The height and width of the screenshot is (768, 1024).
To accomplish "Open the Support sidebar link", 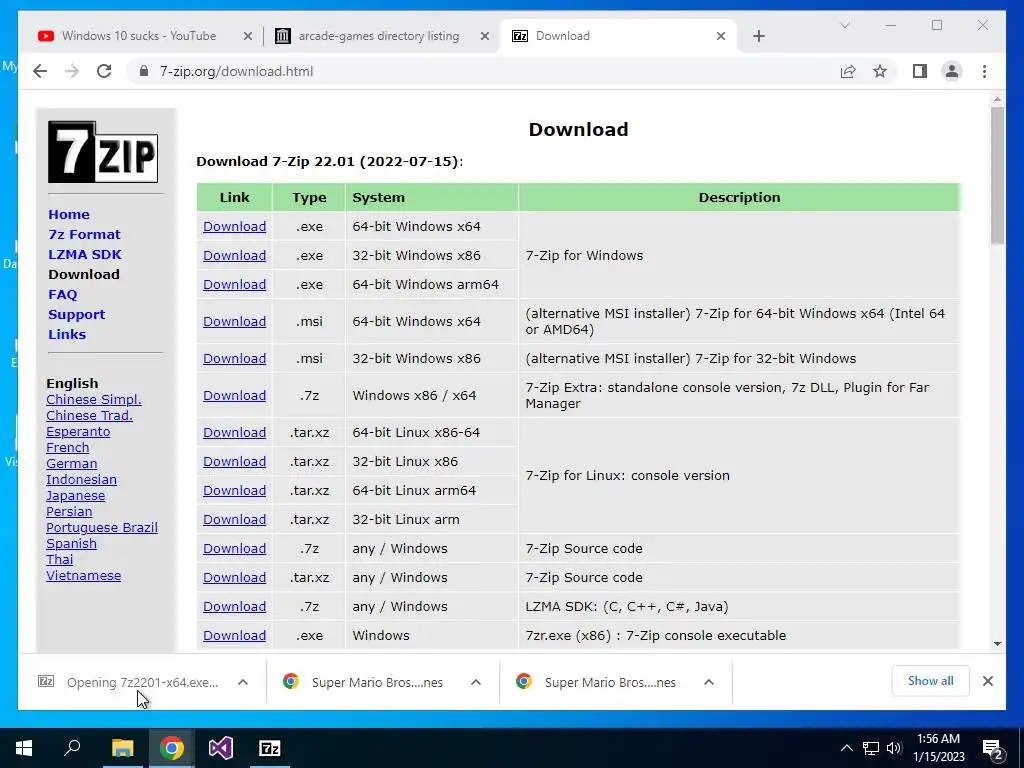I will click(76, 314).
